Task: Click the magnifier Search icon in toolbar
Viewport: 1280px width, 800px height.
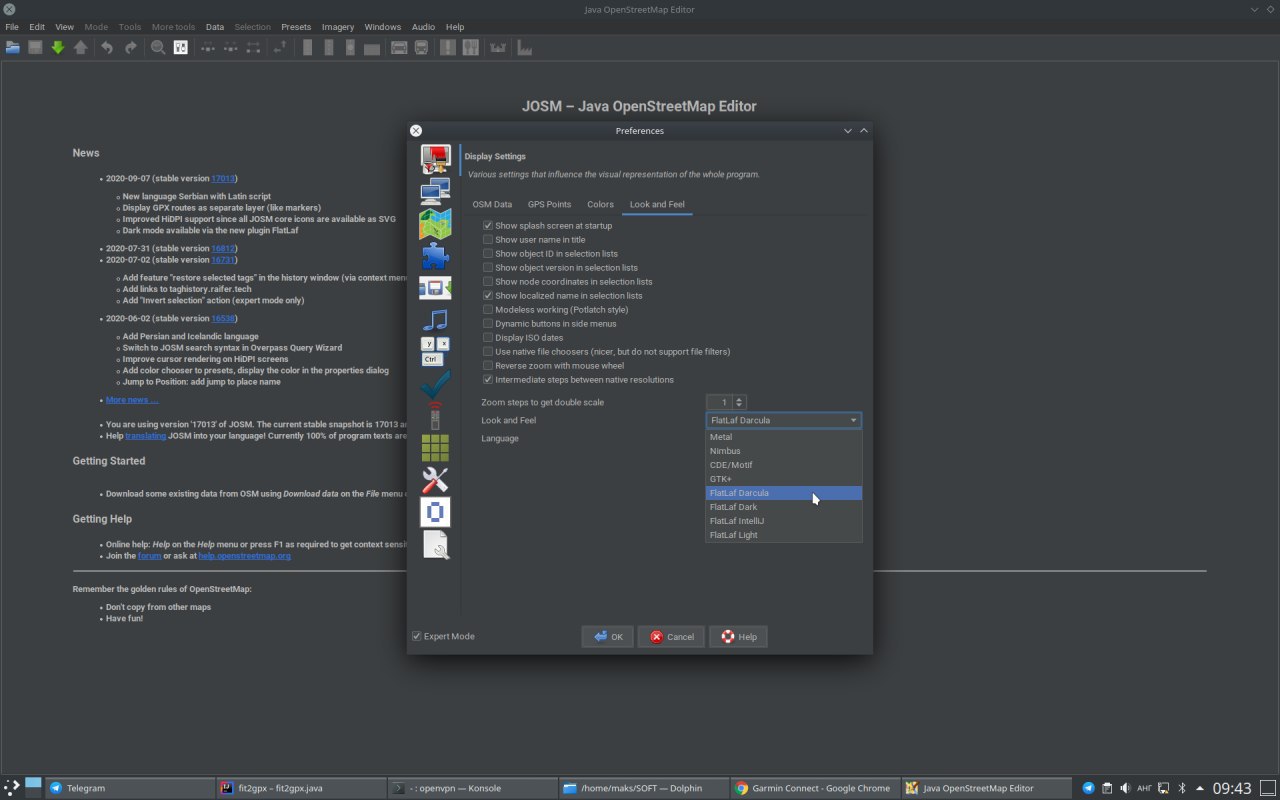Action: (x=158, y=47)
